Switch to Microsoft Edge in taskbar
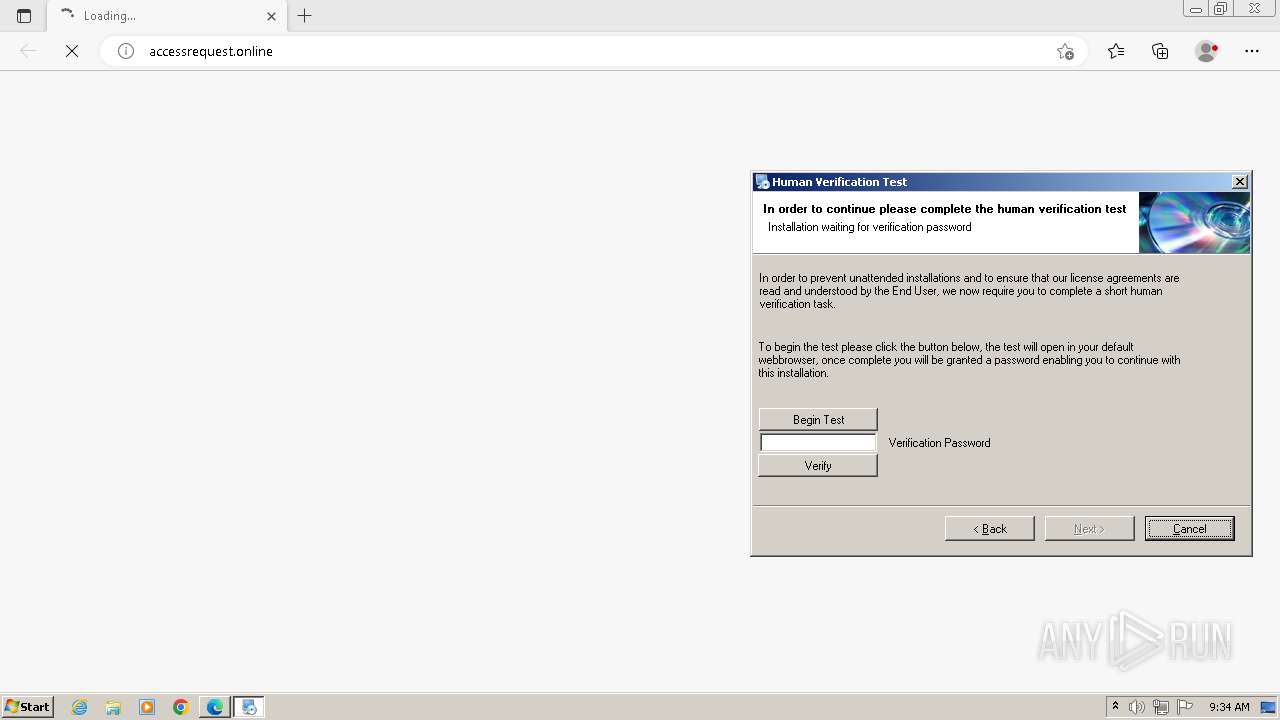Image resolution: width=1280 pixels, height=720 pixels. 215,707
